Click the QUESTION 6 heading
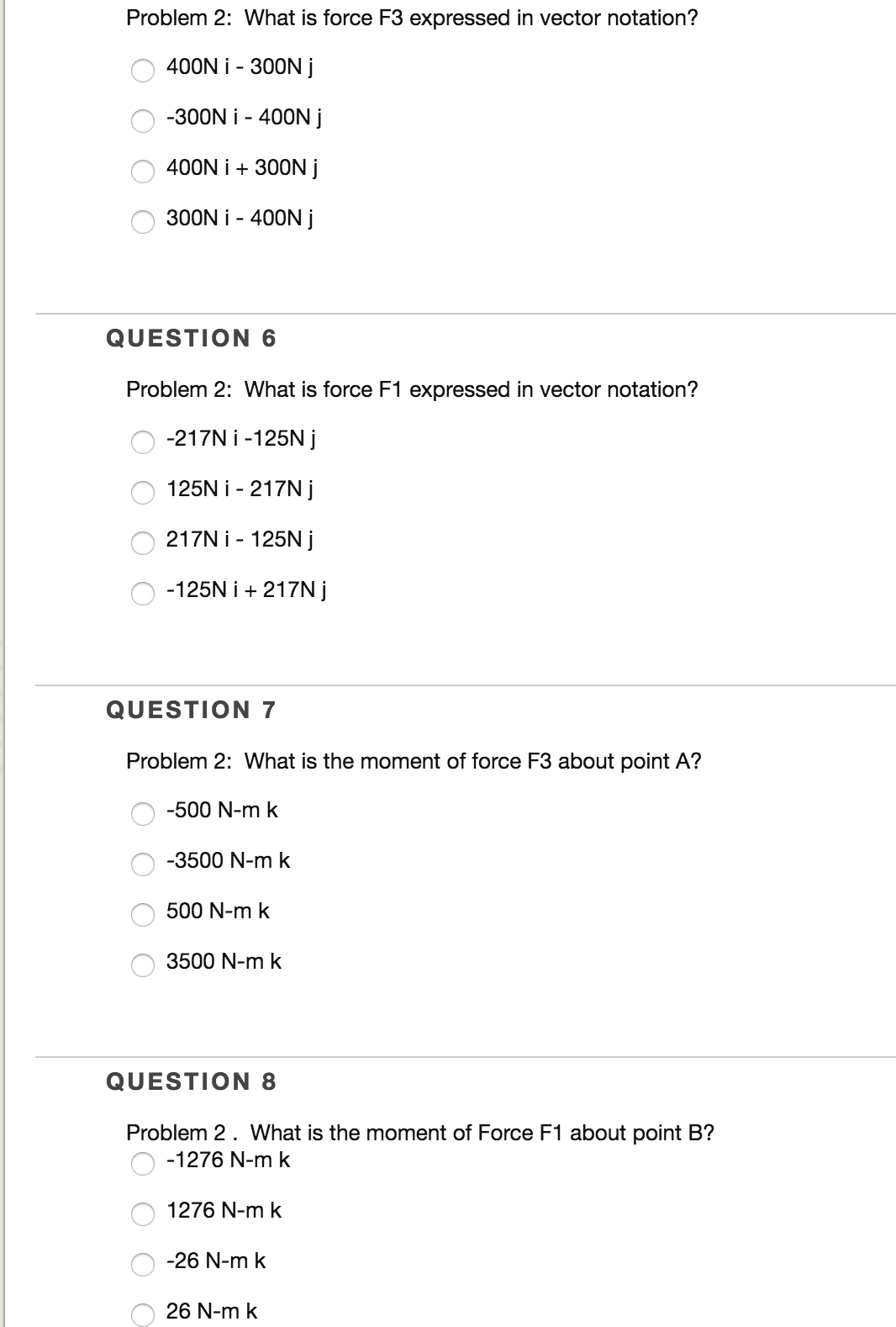Screen dimensions: 896x1327 (192, 338)
